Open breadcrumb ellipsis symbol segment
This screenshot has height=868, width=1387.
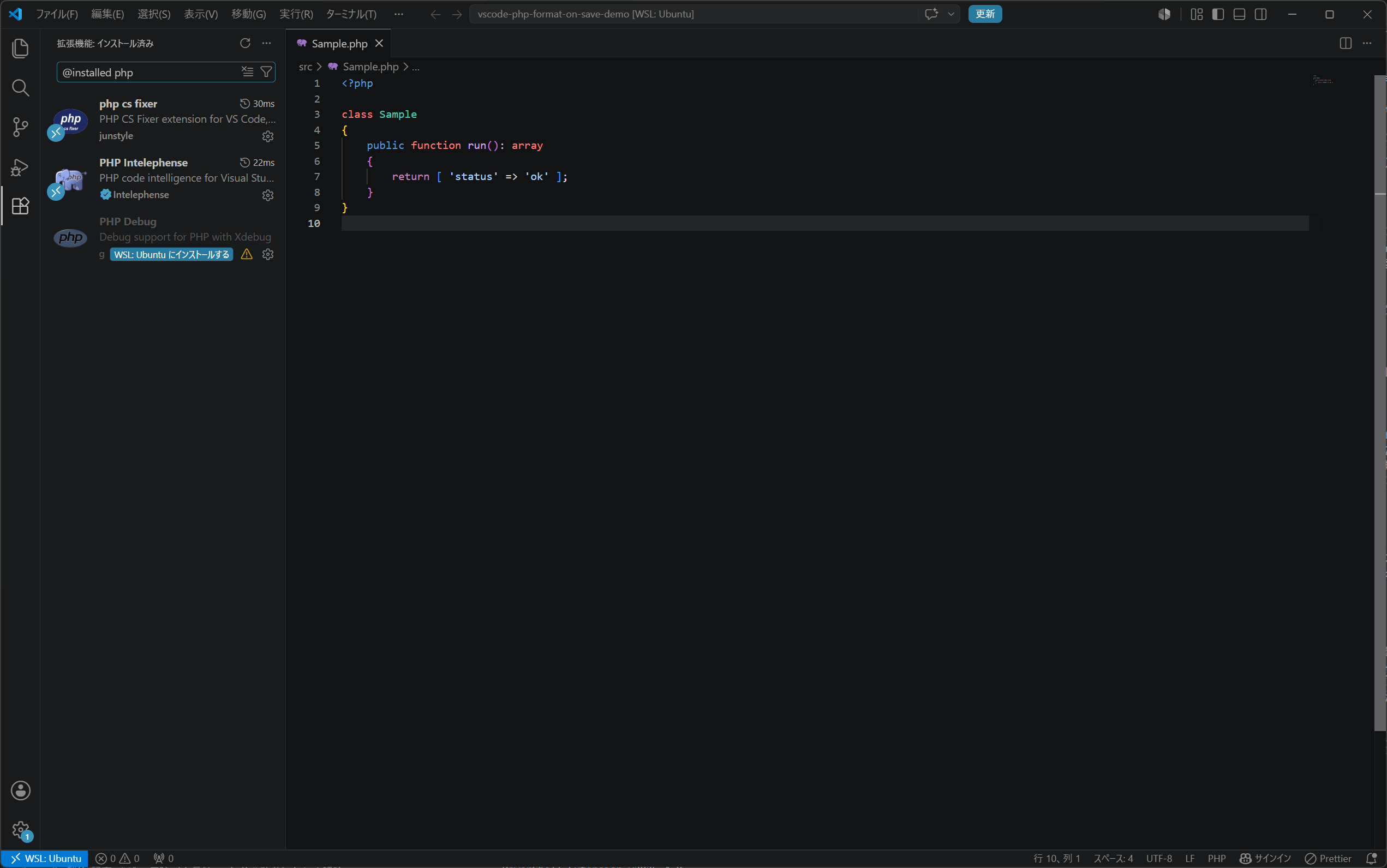point(416,67)
